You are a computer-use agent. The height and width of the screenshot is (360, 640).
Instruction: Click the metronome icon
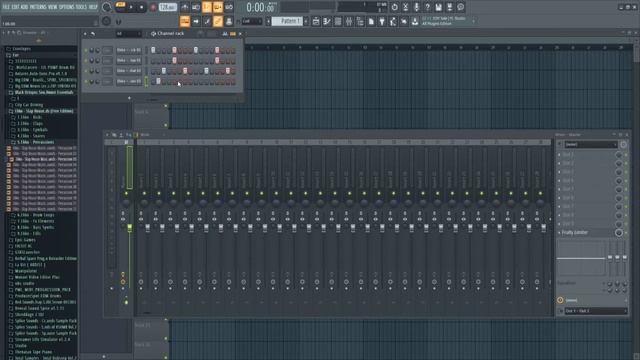point(185,7)
